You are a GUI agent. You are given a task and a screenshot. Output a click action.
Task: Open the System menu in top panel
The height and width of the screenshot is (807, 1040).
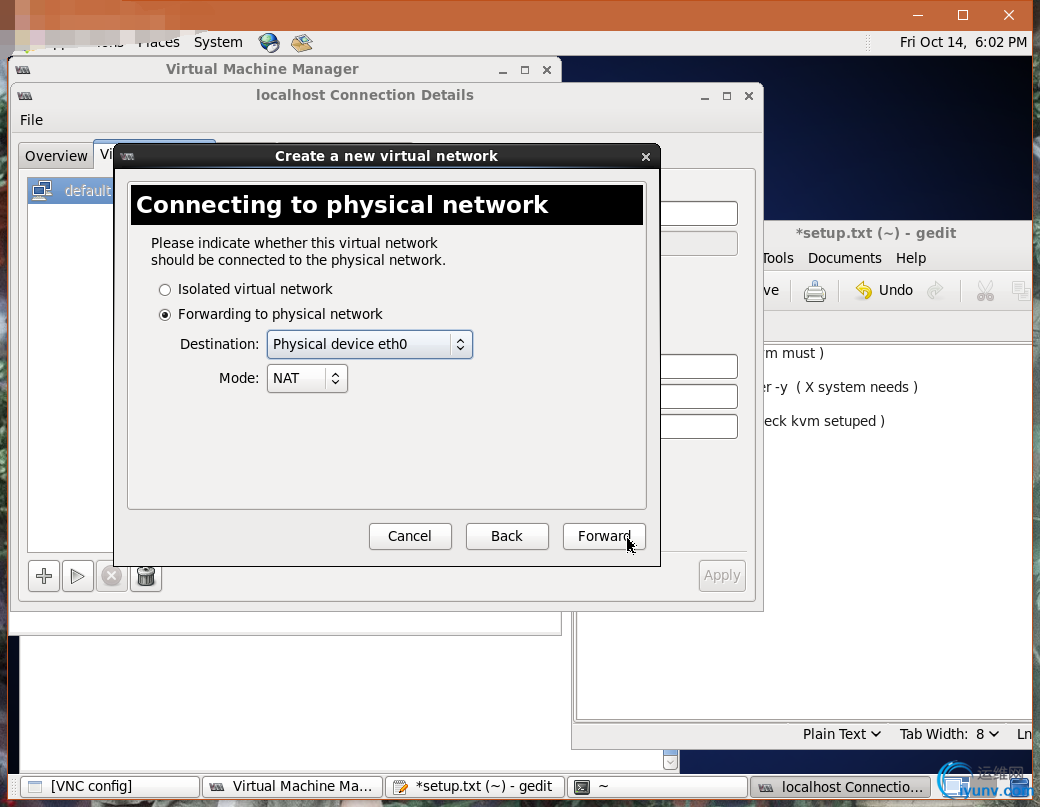(218, 42)
